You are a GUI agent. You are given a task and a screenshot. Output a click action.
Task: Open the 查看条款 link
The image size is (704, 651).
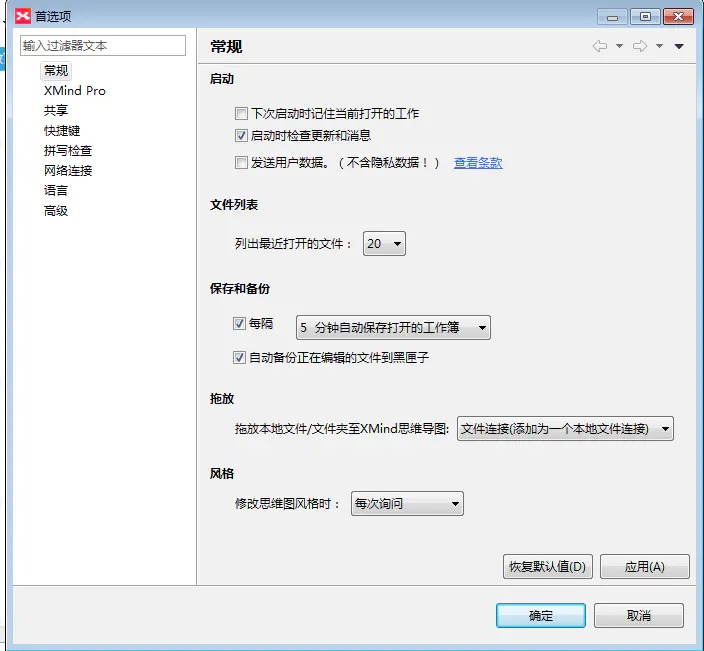[478, 163]
